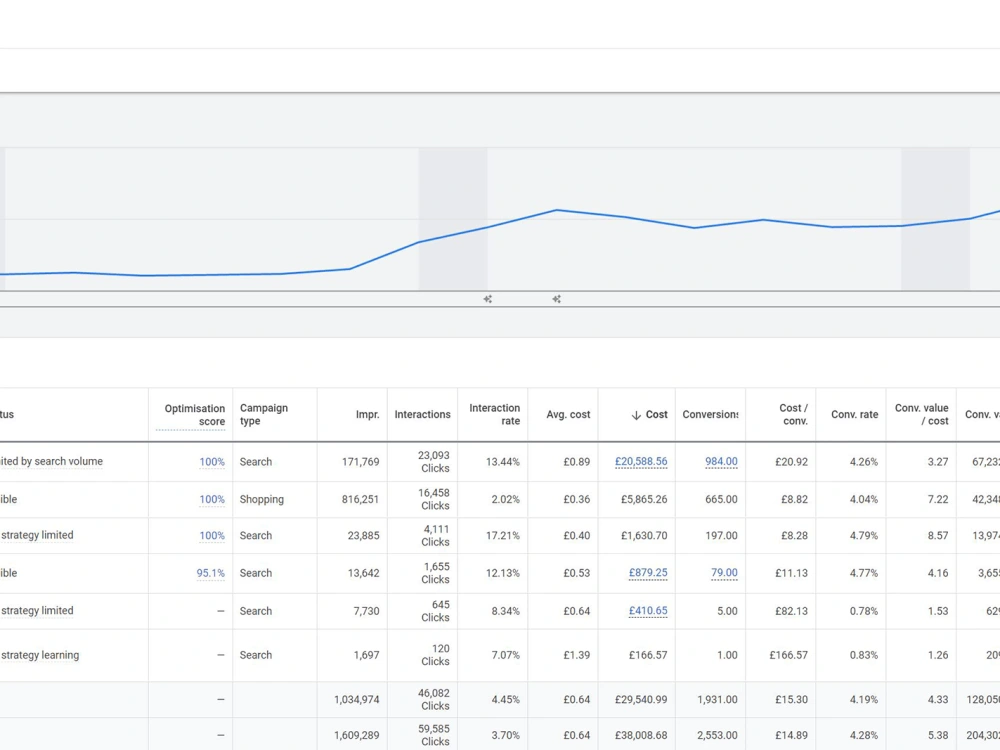The height and width of the screenshot is (750, 1000).
Task: Select conversions value 665.00
Action: click(721, 499)
